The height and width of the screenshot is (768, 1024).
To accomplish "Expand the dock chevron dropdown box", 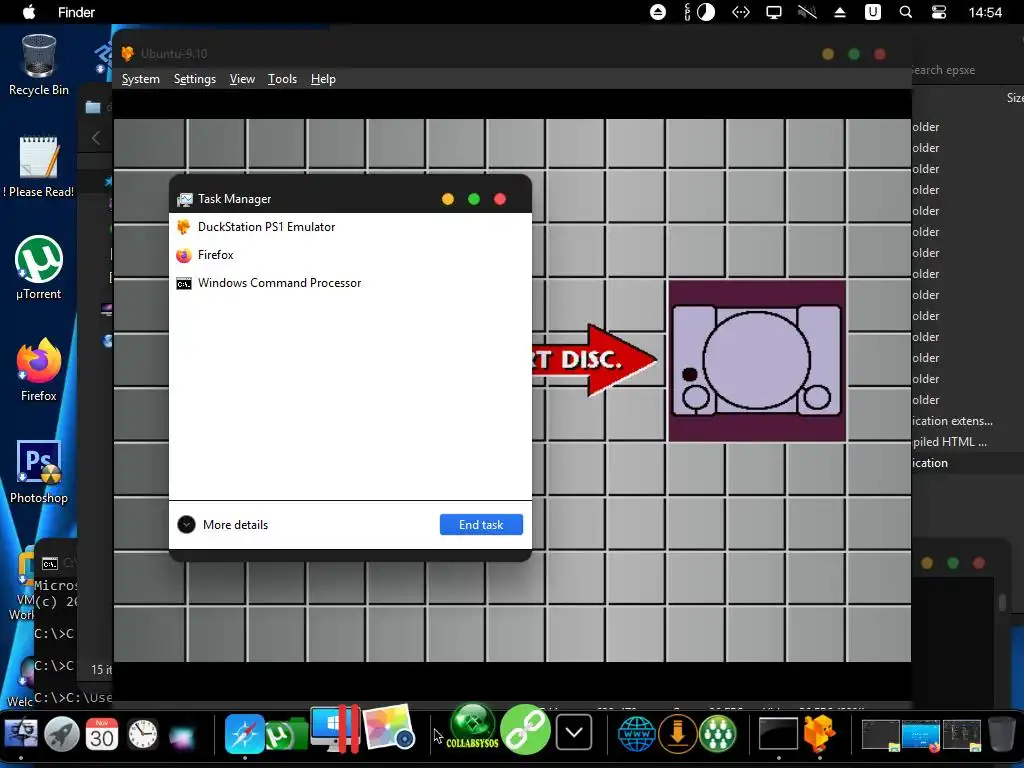I will click(574, 733).
